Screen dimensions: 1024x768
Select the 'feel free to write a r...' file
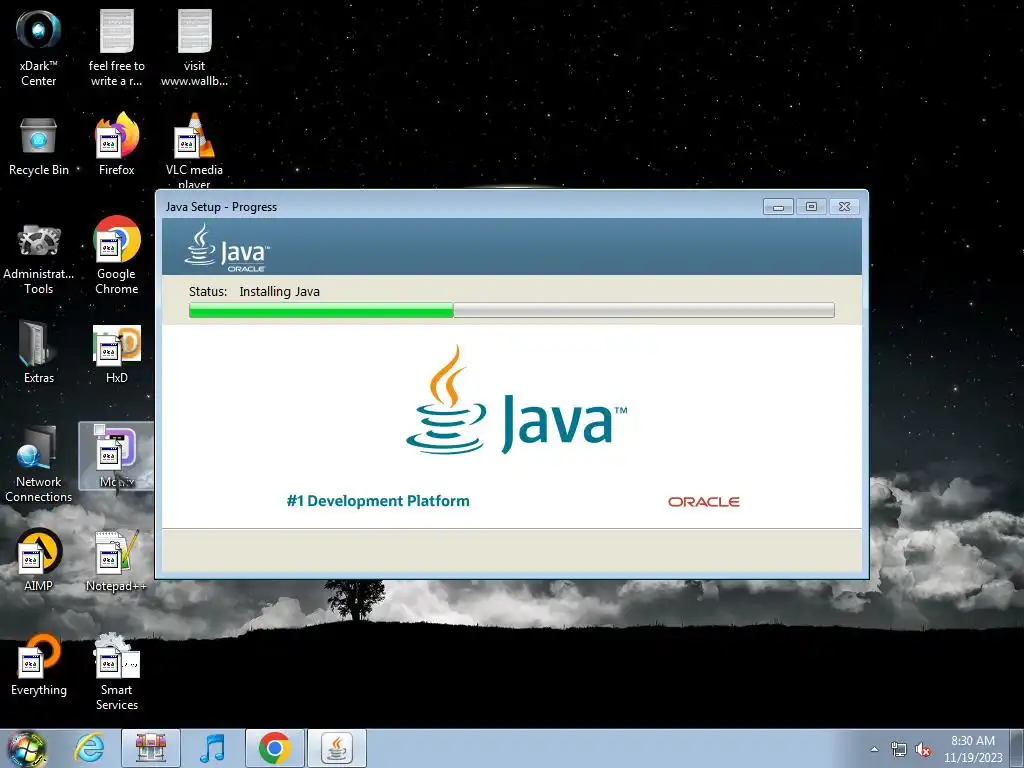tap(116, 47)
